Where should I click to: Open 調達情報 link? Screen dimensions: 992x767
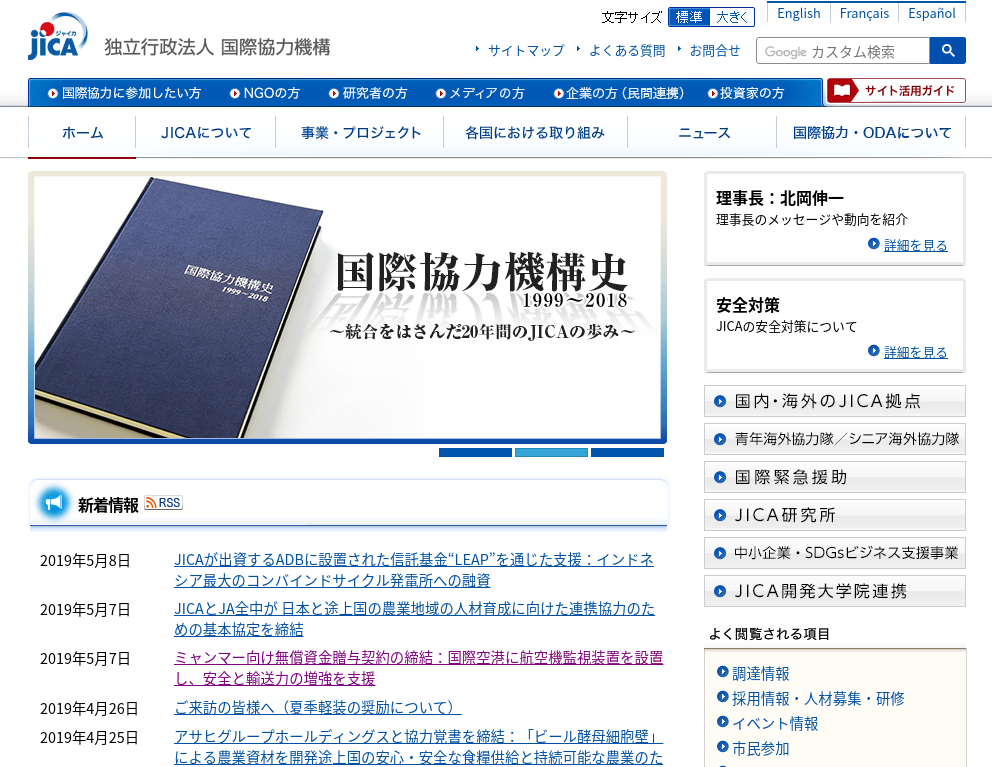[x=760, y=673]
